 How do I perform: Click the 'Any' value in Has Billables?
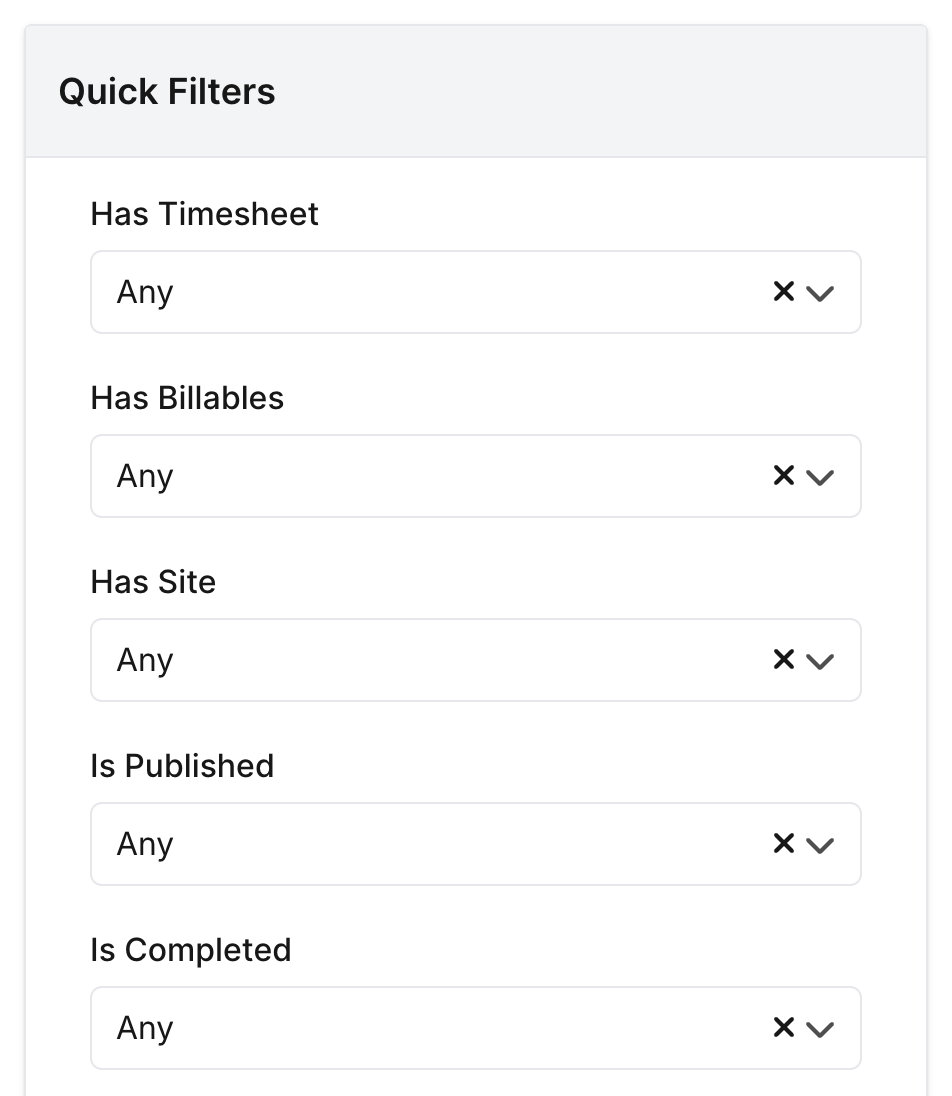(145, 476)
